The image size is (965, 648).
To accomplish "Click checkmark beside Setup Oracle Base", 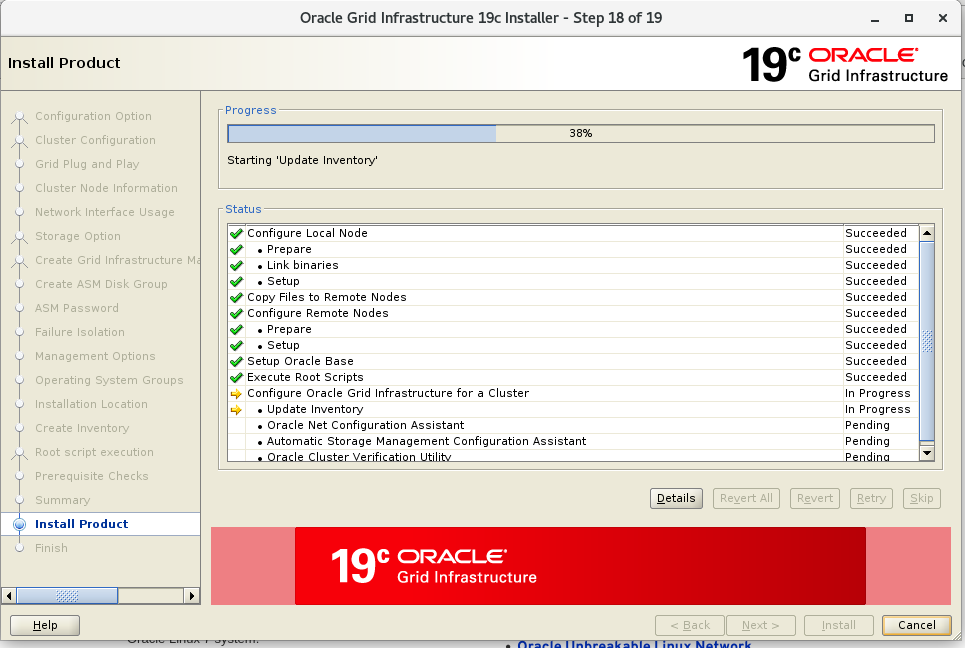I will click(236, 361).
